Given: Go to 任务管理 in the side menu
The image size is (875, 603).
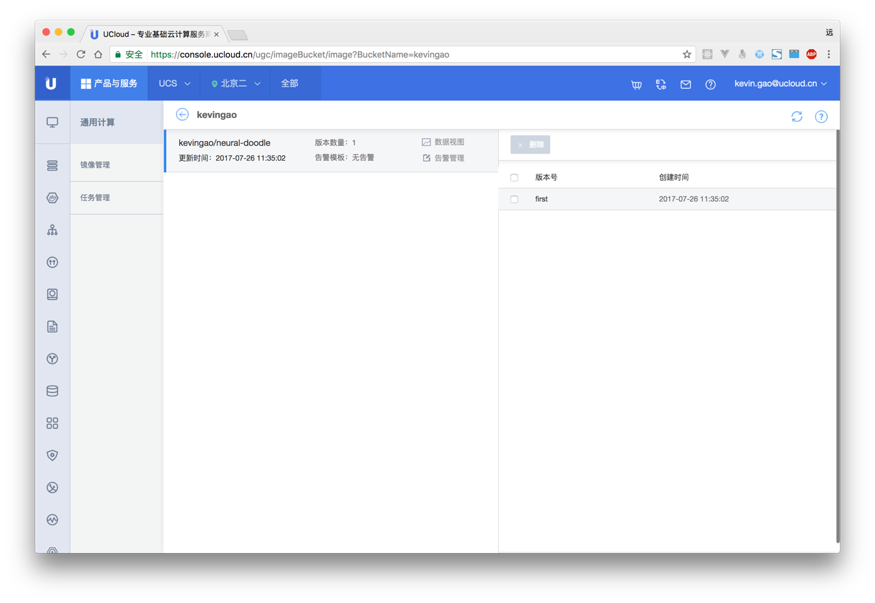Looking at the screenshot, I should pyautogui.click(x=117, y=197).
